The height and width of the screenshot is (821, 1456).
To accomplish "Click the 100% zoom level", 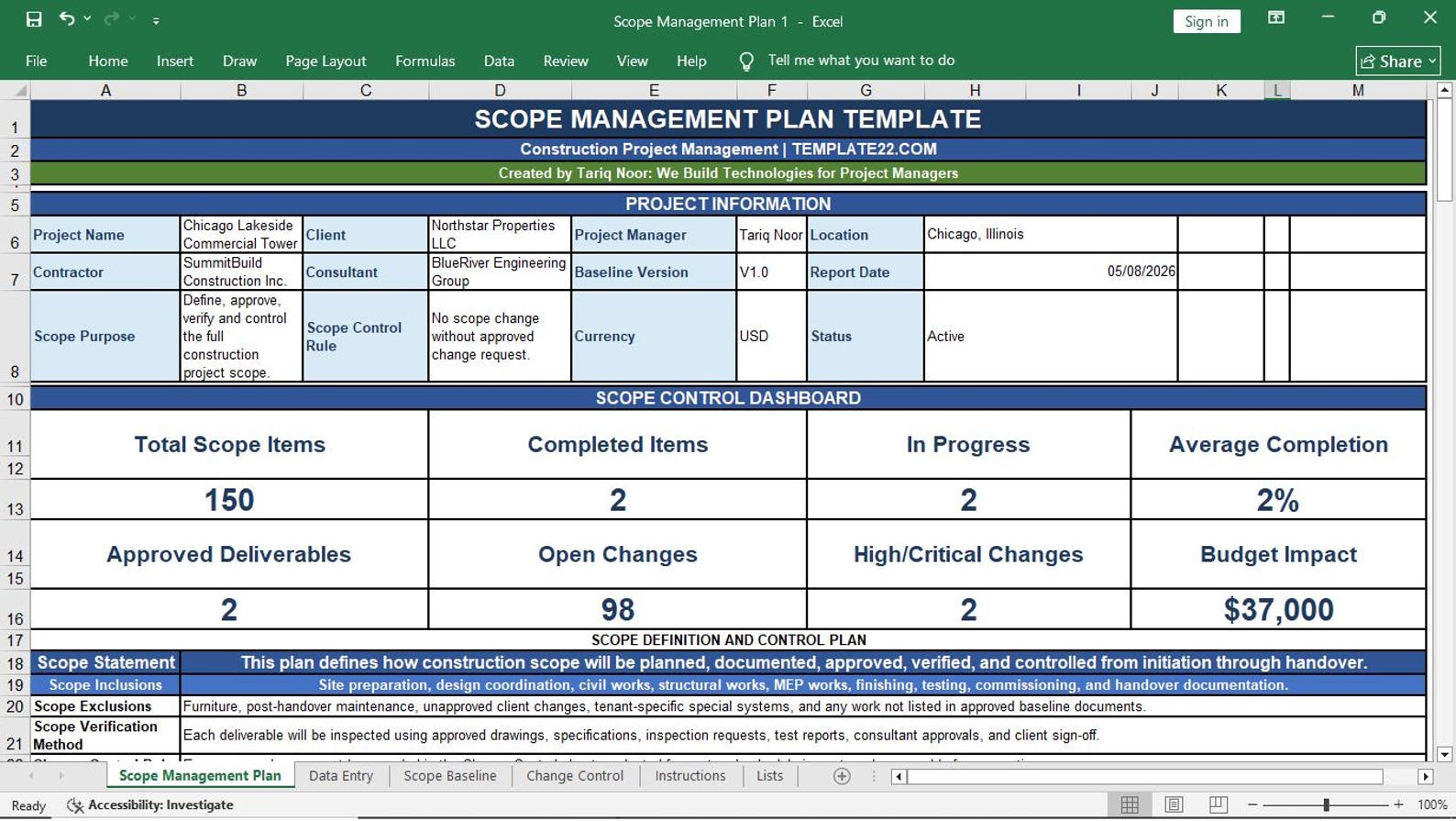I will coord(1432,804).
